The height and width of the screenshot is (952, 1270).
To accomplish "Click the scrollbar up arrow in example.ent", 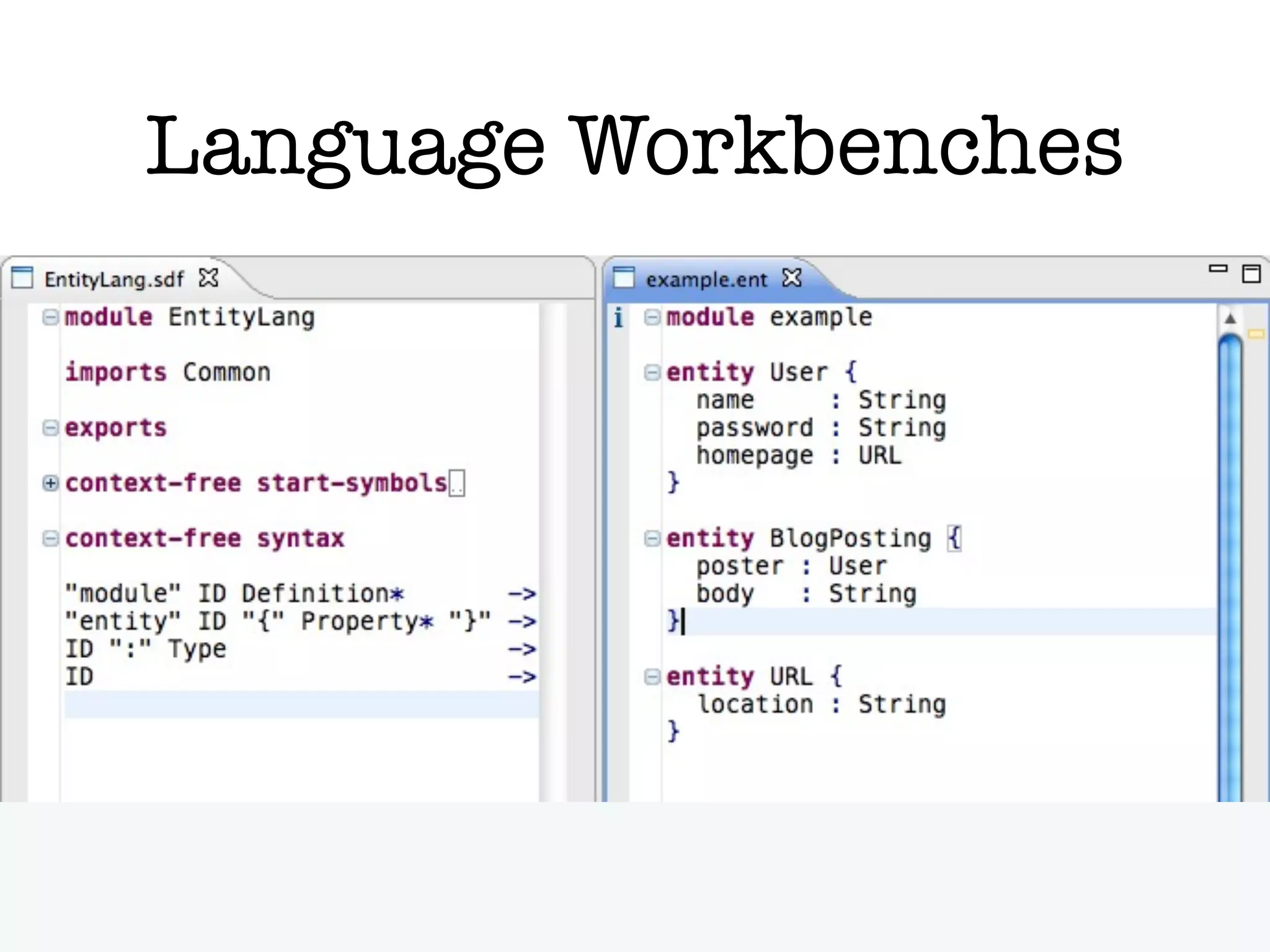I will (1230, 319).
